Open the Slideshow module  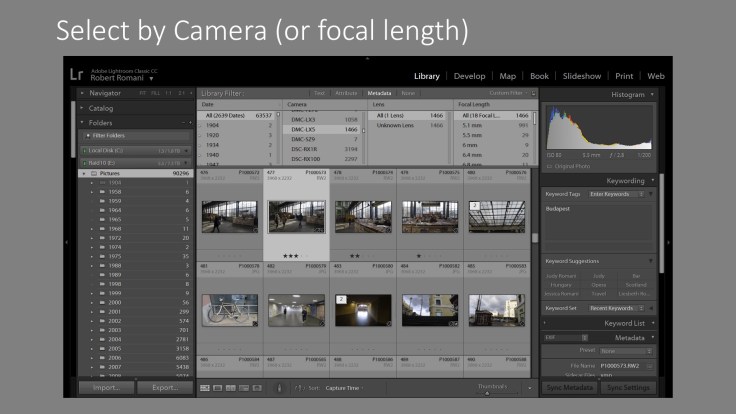pyautogui.click(x=581, y=76)
